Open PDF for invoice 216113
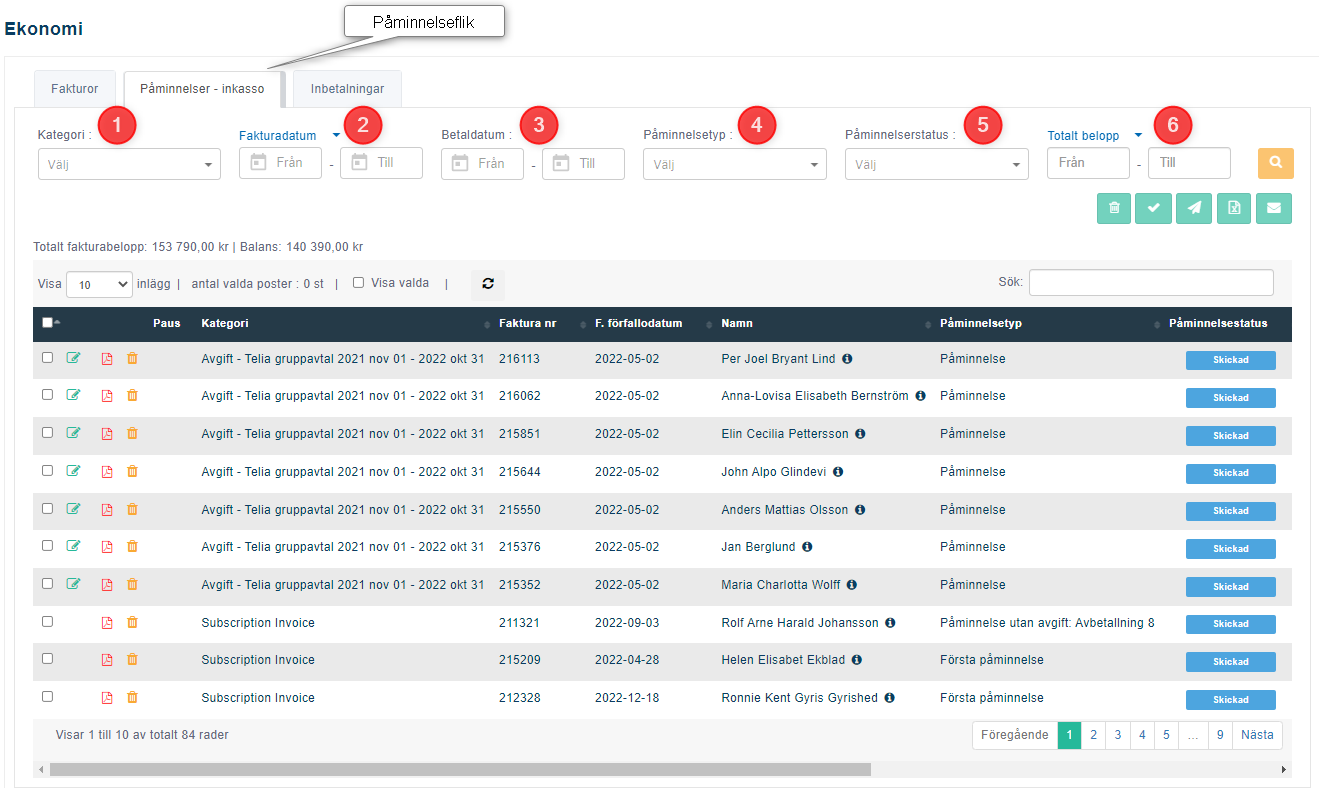 (x=107, y=358)
